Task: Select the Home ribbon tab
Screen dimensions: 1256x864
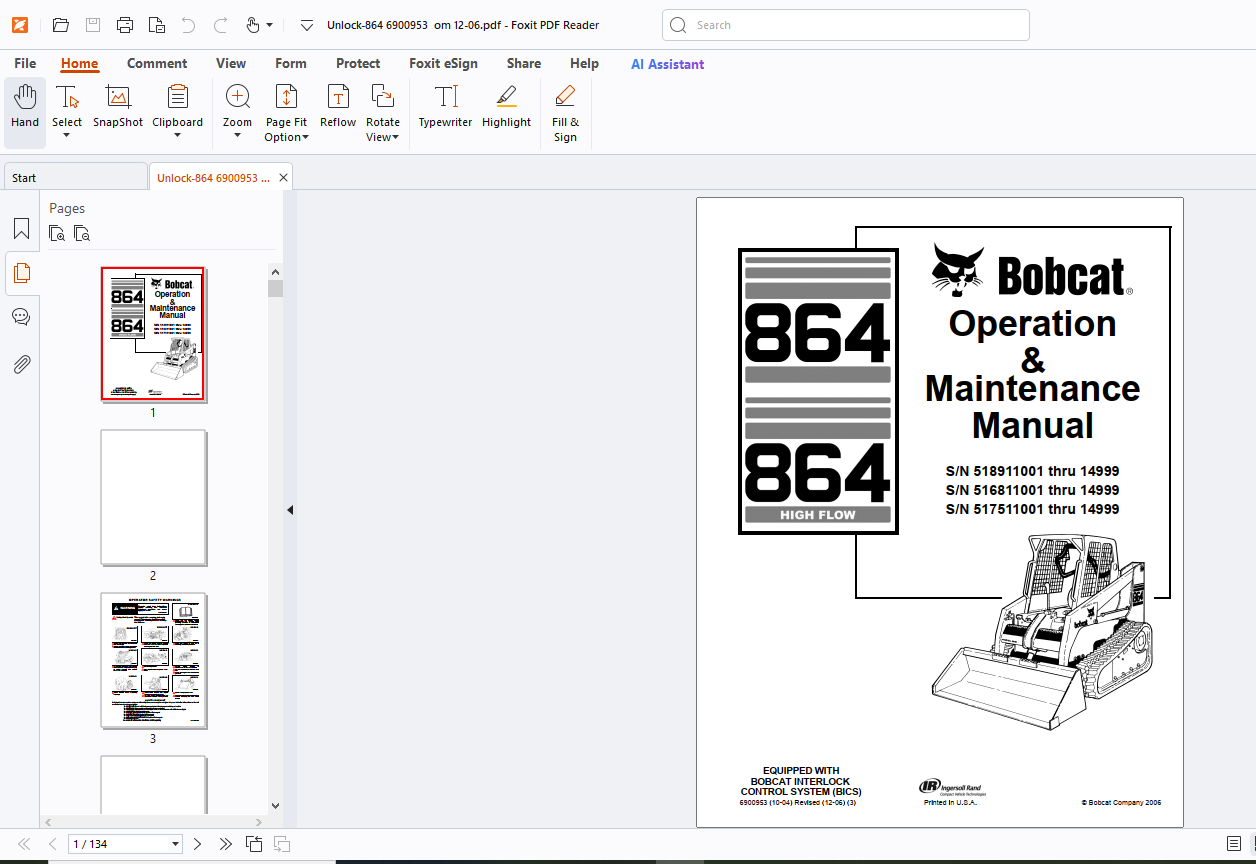Action: [x=79, y=63]
